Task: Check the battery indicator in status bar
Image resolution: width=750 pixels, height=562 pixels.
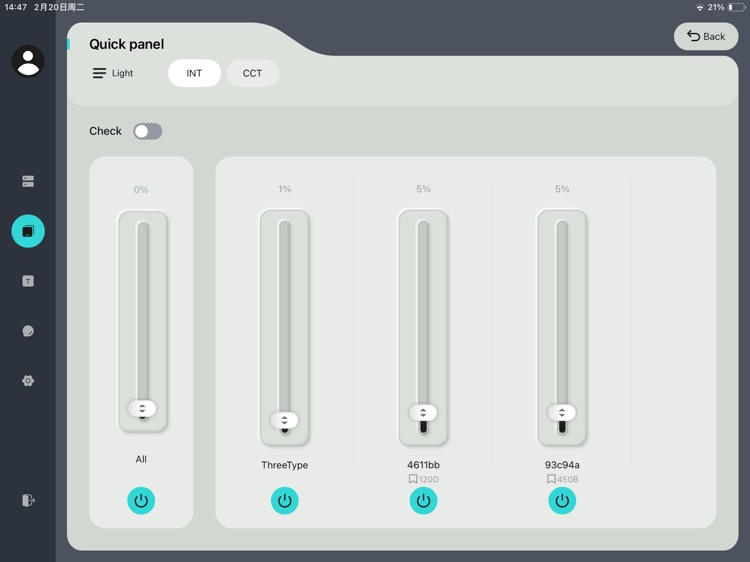Action: pos(737,7)
